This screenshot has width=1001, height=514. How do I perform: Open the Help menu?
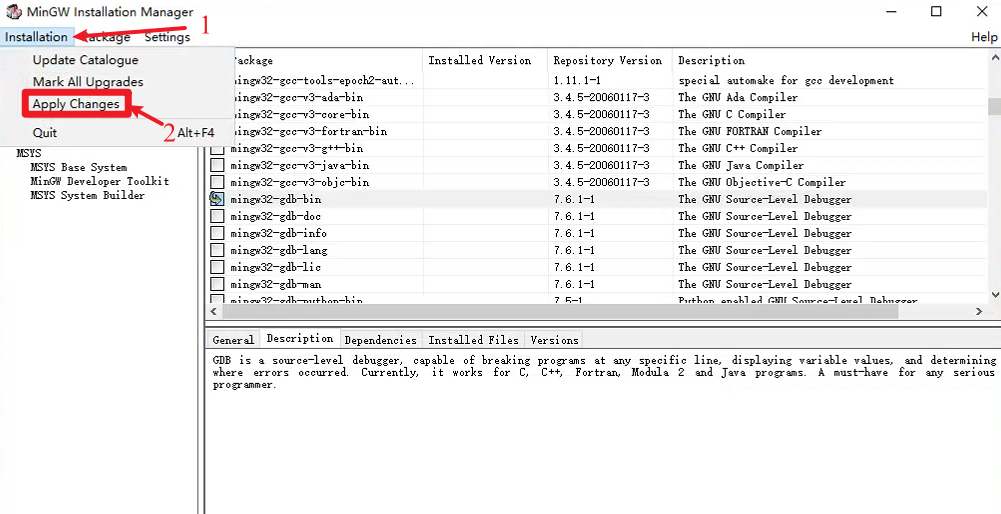click(984, 37)
